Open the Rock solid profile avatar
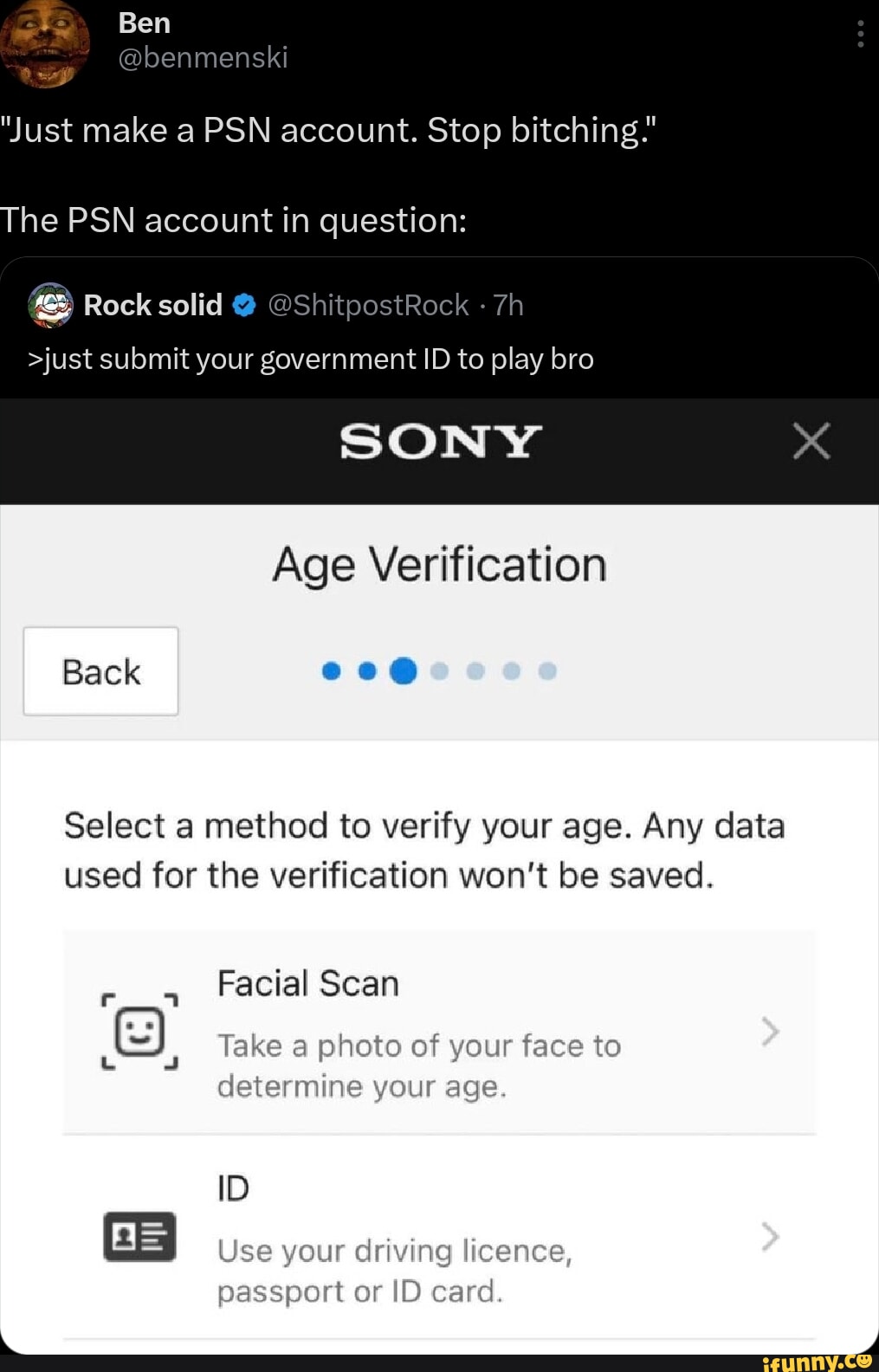Image resolution: width=879 pixels, height=1372 pixels. tap(51, 305)
